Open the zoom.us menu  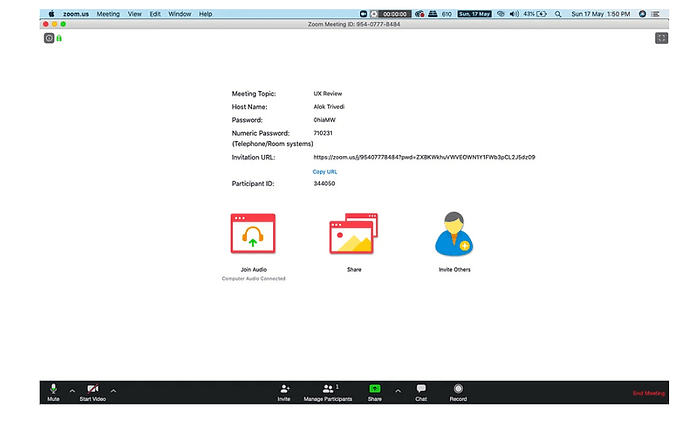[x=76, y=14]
